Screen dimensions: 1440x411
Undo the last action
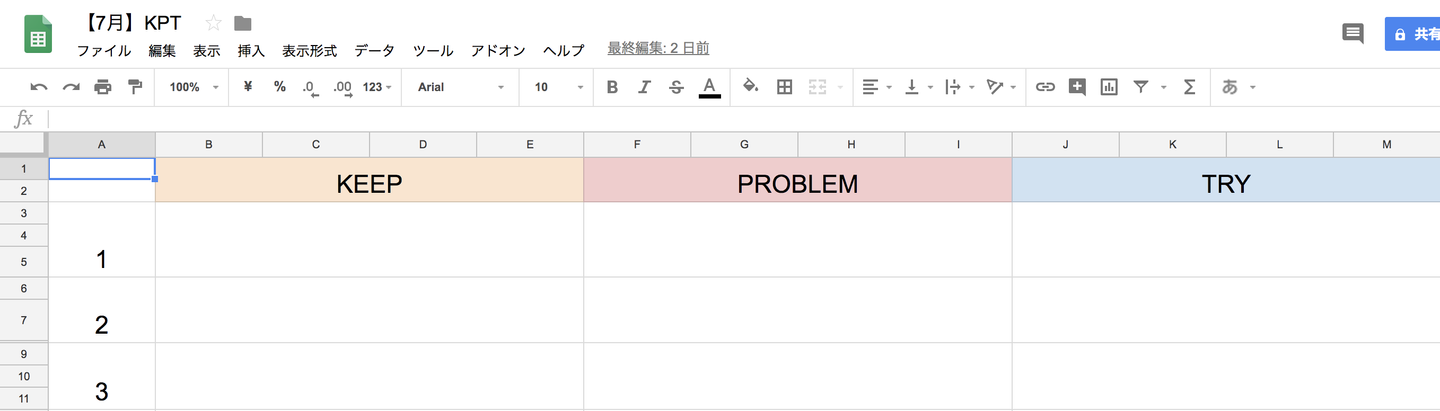pos(39,87)
